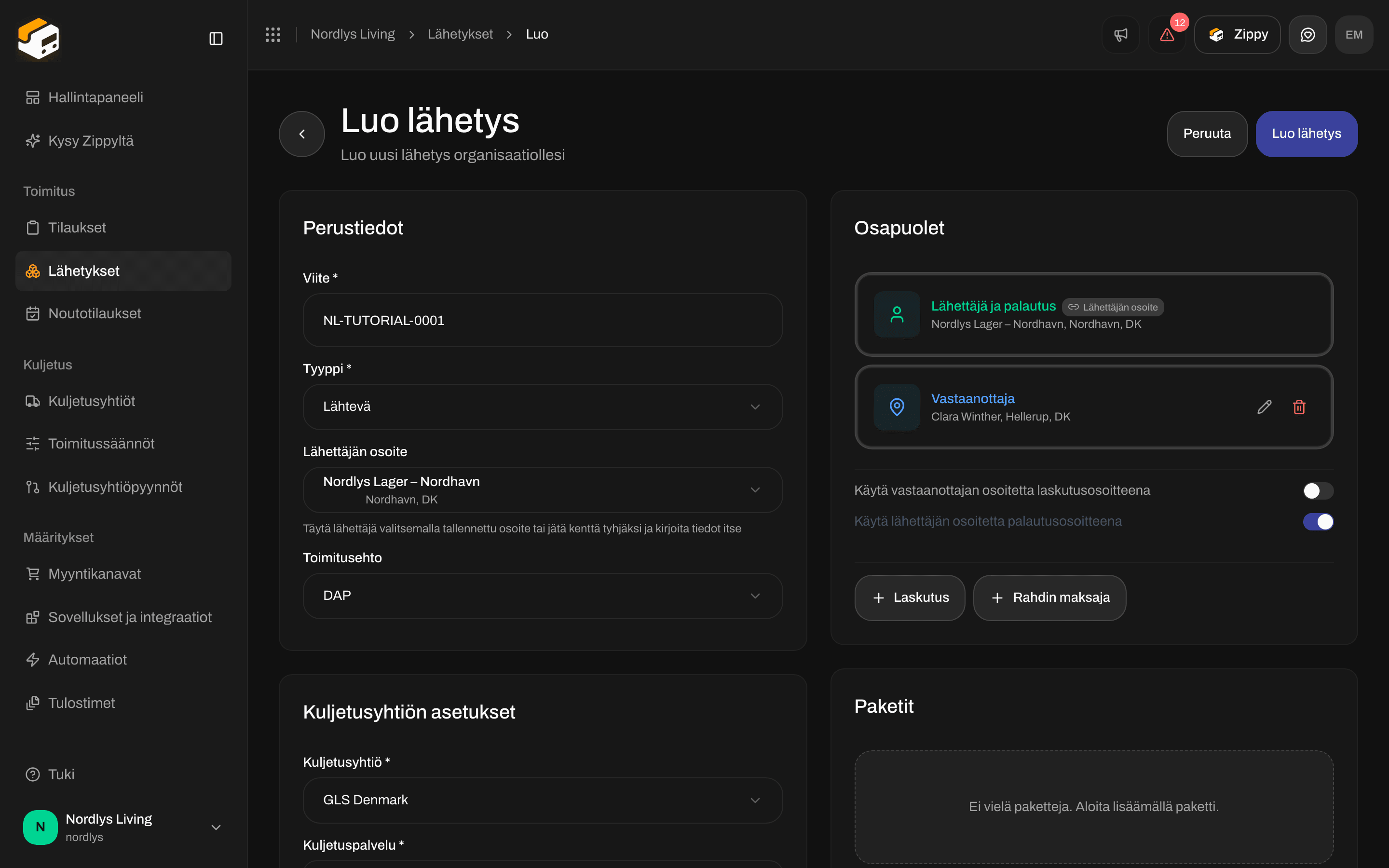Open Noutotilaukset in the sidebar
This screenshot has height=868, width=1389.
point(123,313)
